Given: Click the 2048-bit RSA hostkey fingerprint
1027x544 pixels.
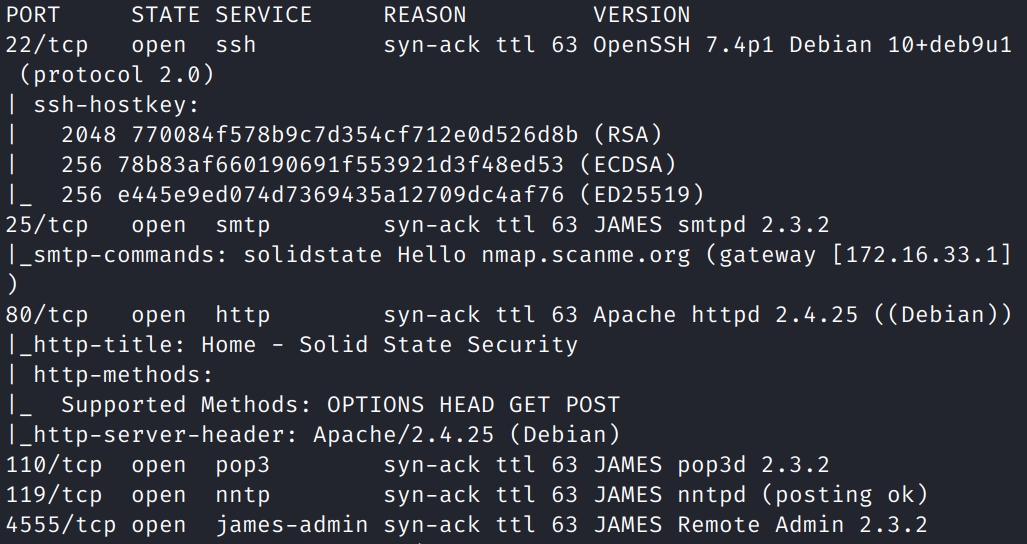Looking at the screenshot, I should click(355, 135).
